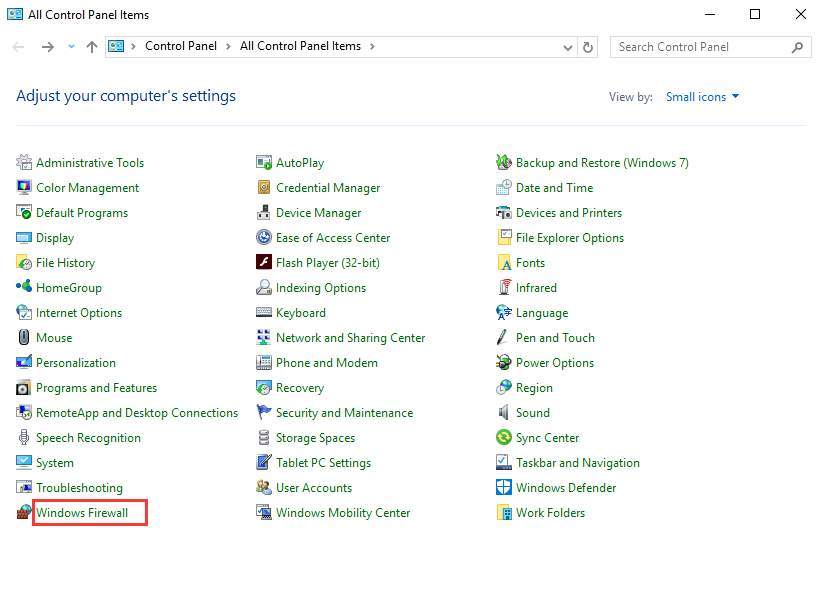Click the Ease of Access Center icon
This screenshot has width=822, height=590.
click(264, 238)
